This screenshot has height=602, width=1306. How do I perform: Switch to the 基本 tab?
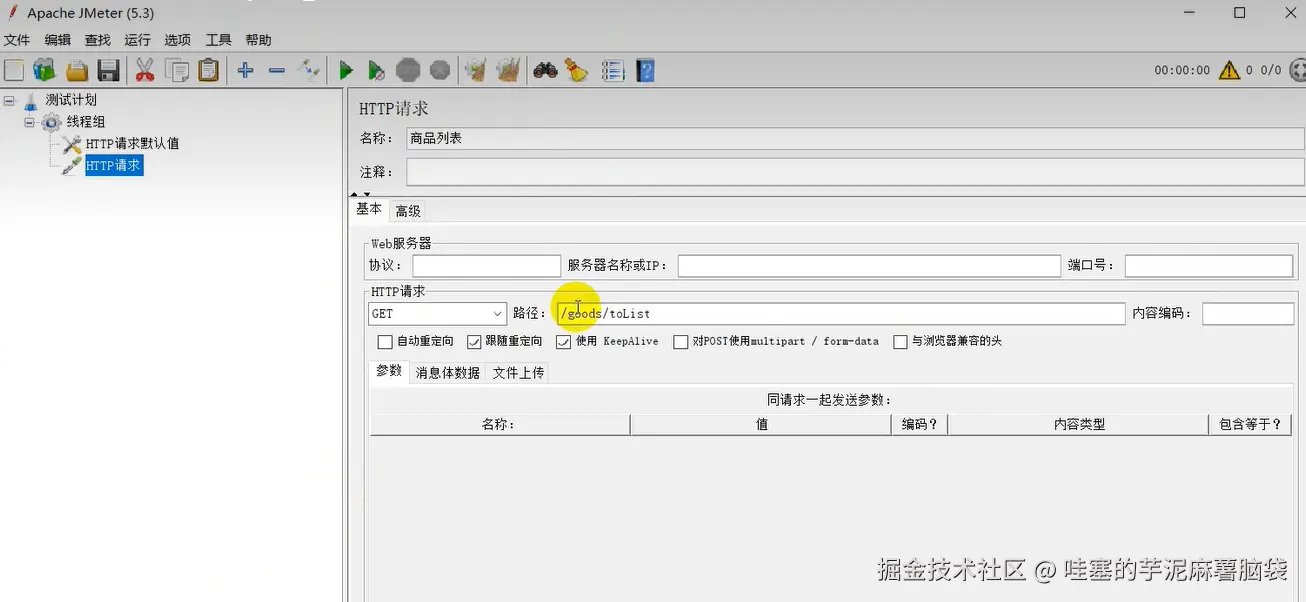[x=369, y=209]
